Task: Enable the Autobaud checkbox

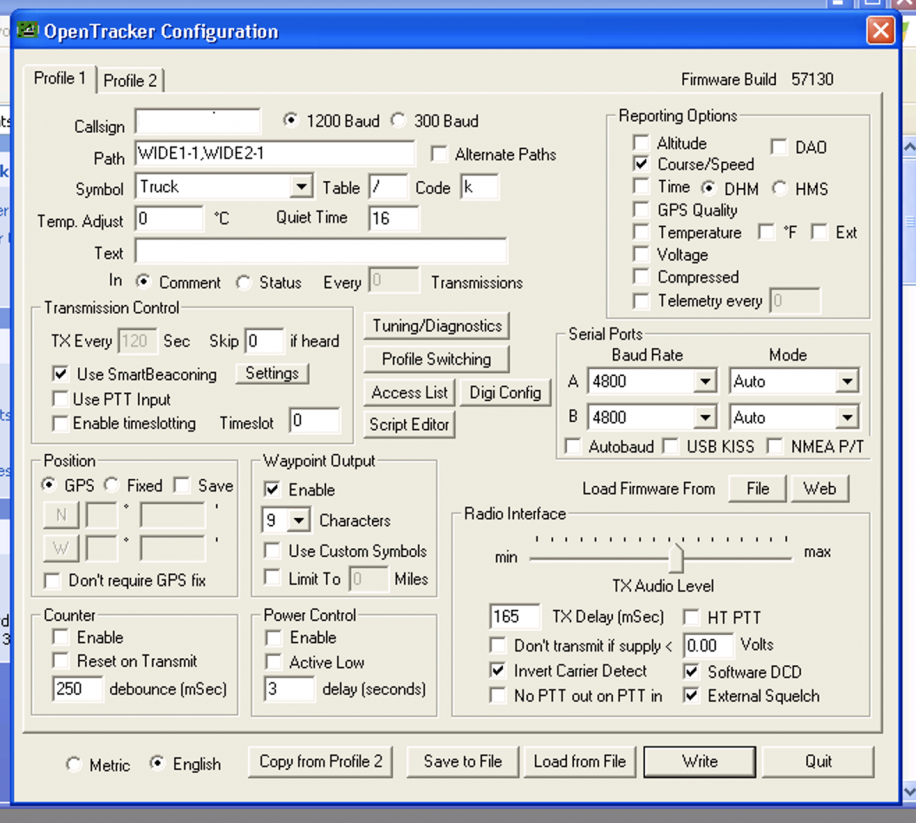Action: tap(573, 446)
